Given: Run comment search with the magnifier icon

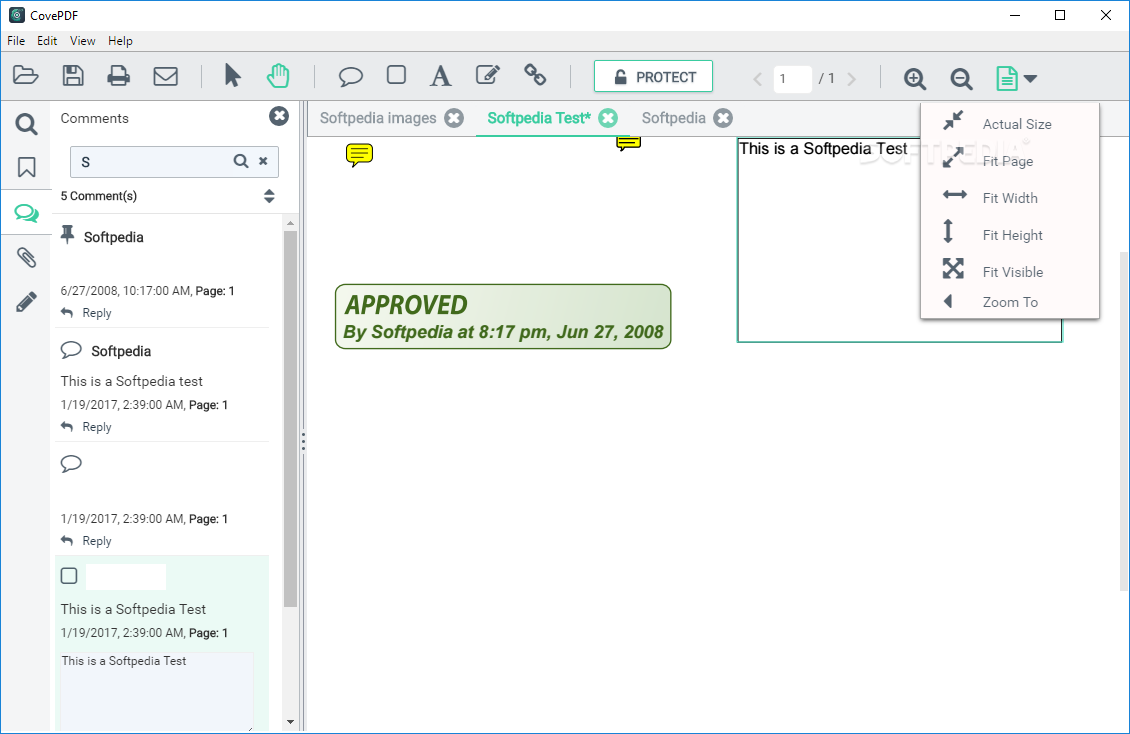Looking at the screenshot, I should click(x=241, y=161).
